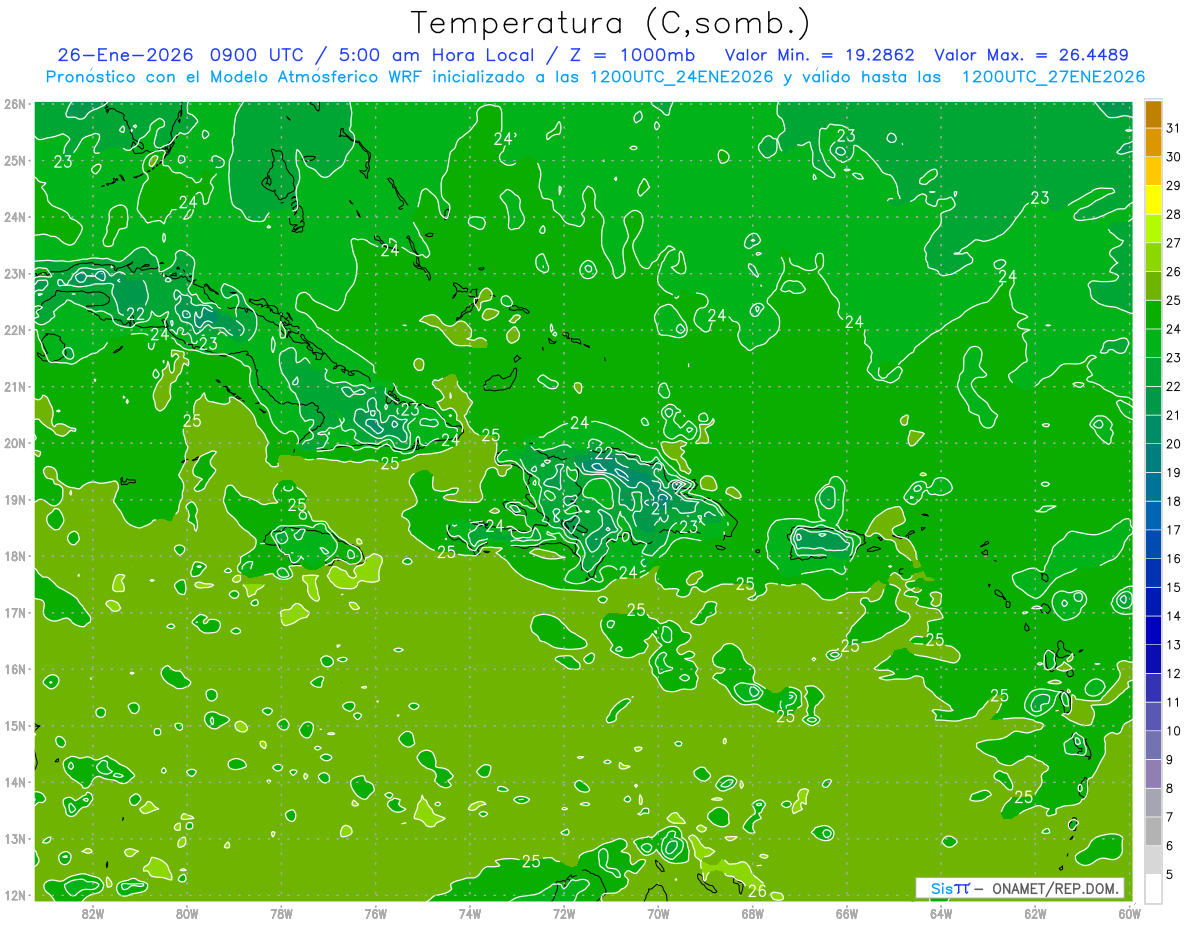Click the '17N' latitude axis label
Image resolution: width=1200 pixels, height=927 pixels.
point(15,613)
